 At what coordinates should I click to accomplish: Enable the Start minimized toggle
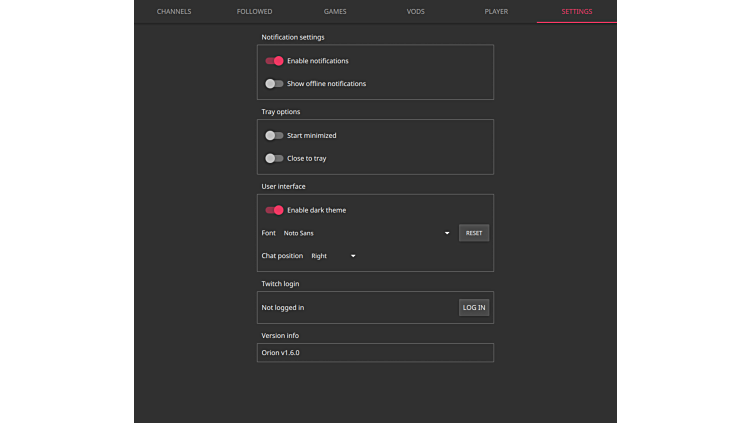(x=274, y=136)
